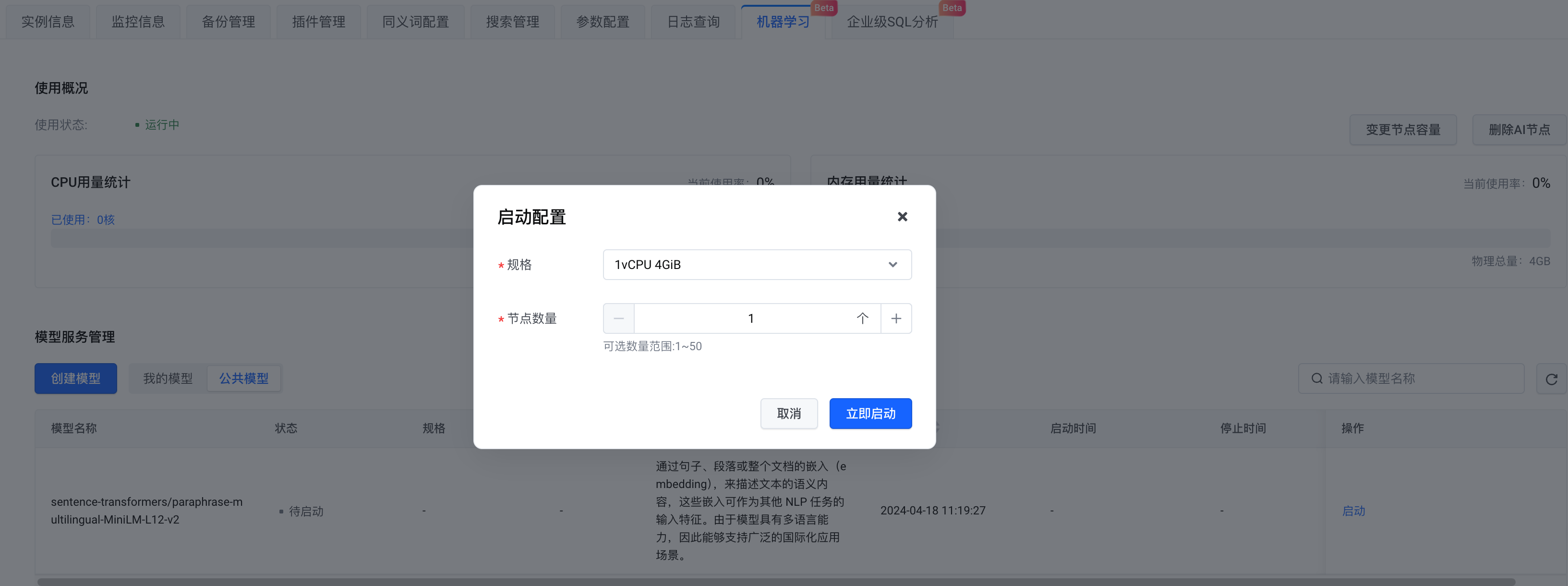Viewport: 1568px width, 586px height.
Task: Click the up arrow in node count field
Action: [862, 318]
